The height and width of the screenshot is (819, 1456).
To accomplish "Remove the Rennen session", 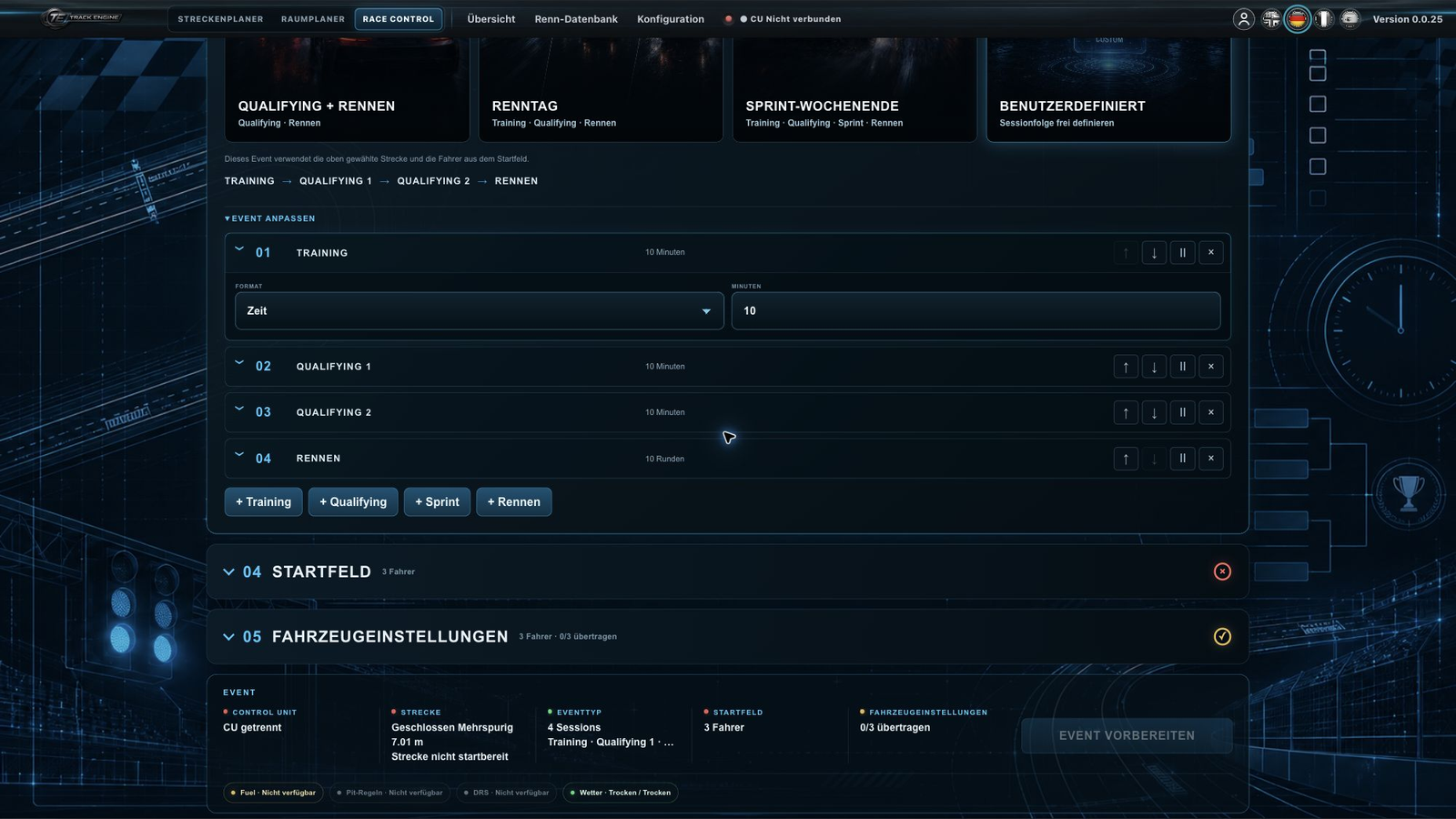I will pos(1211,459).
